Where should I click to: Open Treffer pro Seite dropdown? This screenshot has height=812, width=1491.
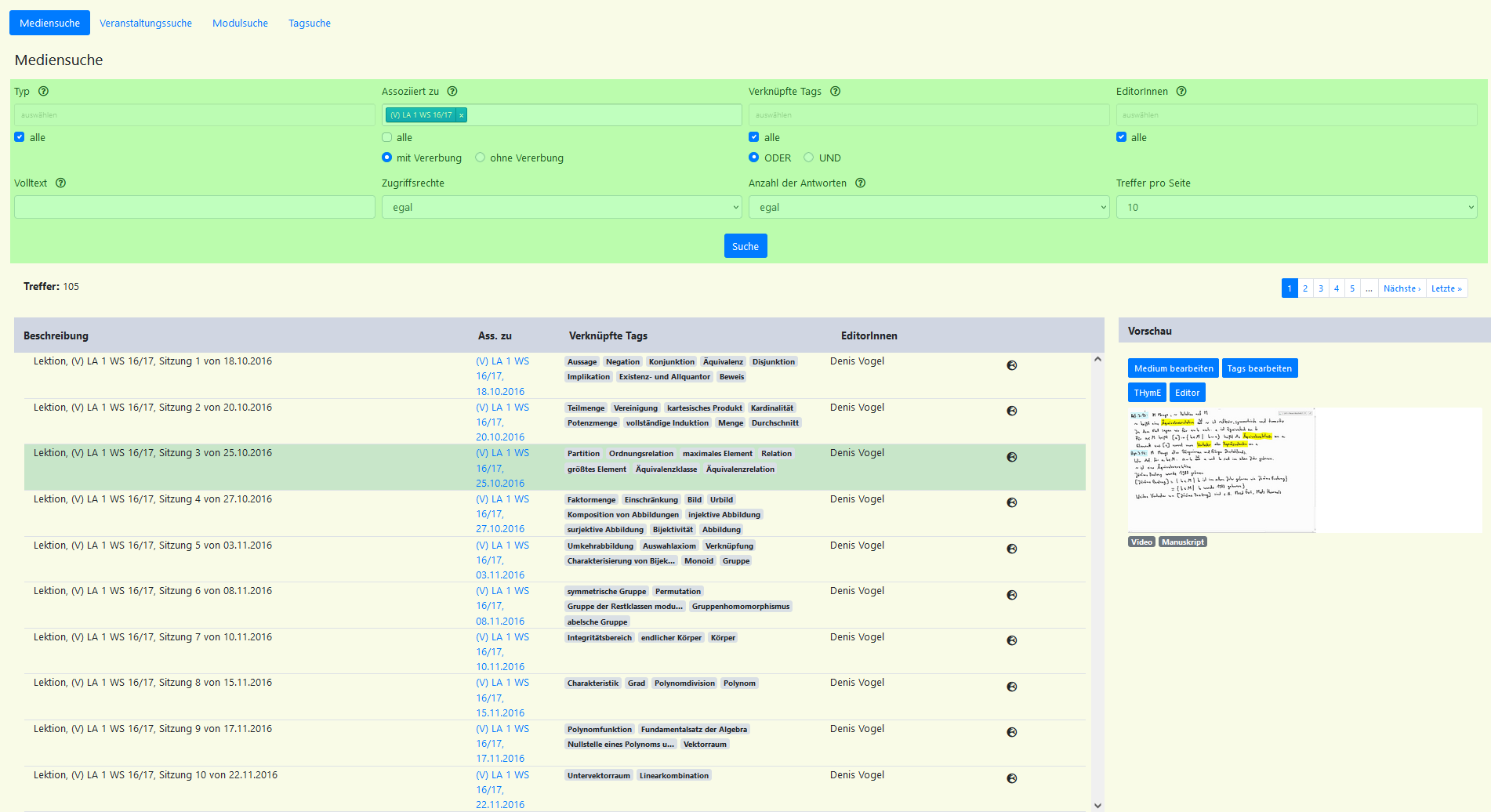1296,208
